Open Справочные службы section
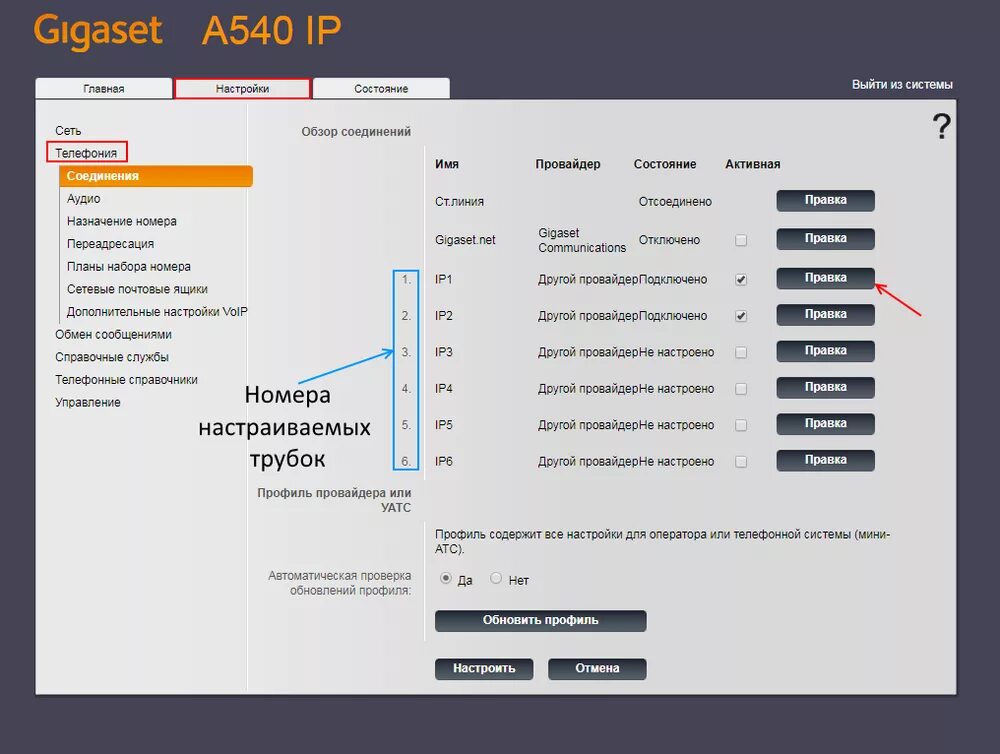 [x=112, y=357]
